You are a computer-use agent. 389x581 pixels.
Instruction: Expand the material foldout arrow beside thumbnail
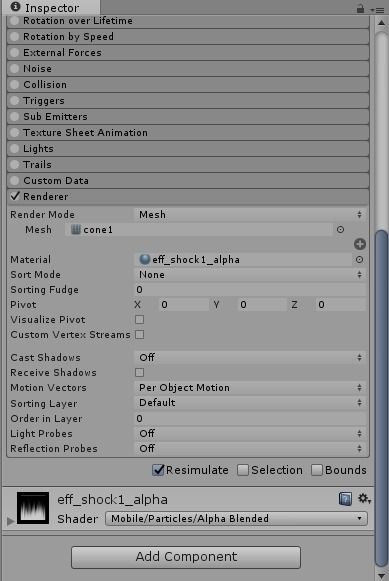[x=10, y=521]
